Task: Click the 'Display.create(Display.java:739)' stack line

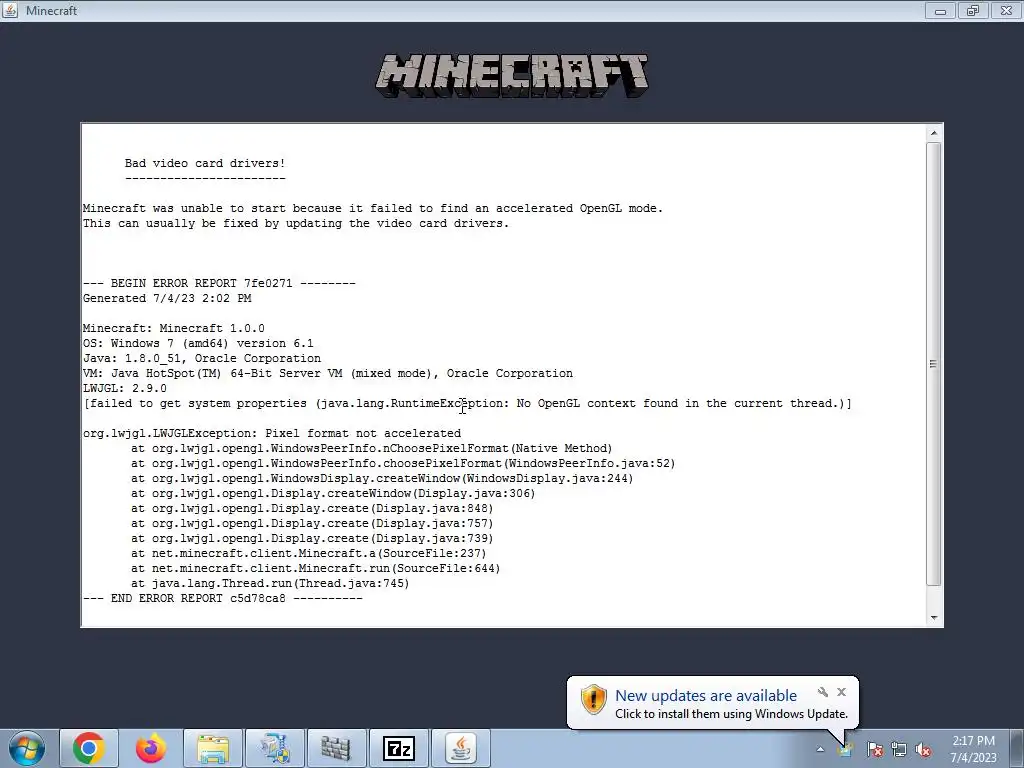Action: click(x=312, y=539)
